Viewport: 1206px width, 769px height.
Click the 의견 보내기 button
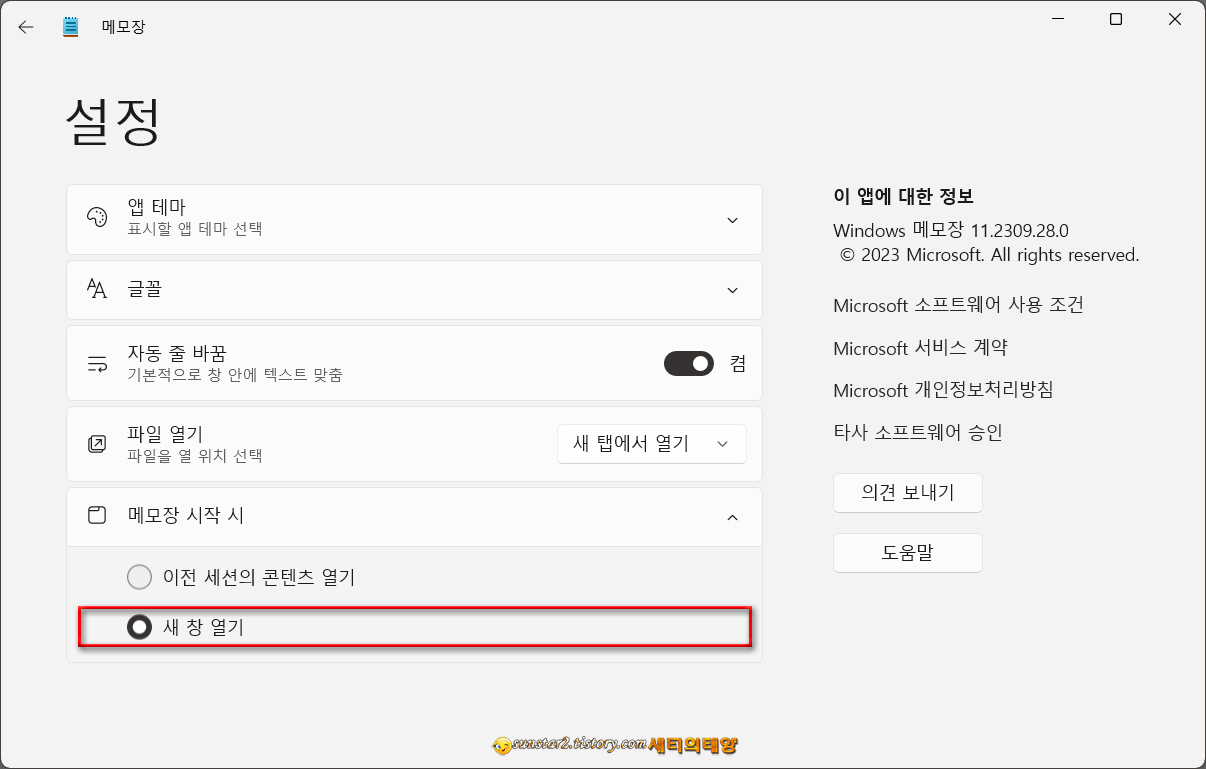906,492
